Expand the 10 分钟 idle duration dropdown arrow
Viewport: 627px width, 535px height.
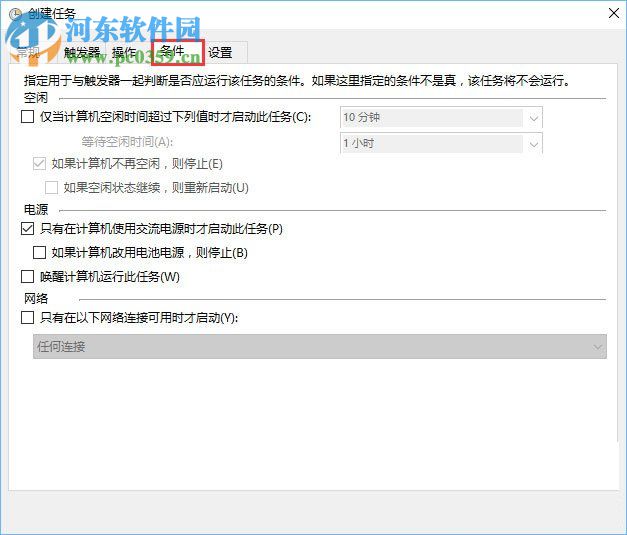pyautogui.click(x=533, y=118)
